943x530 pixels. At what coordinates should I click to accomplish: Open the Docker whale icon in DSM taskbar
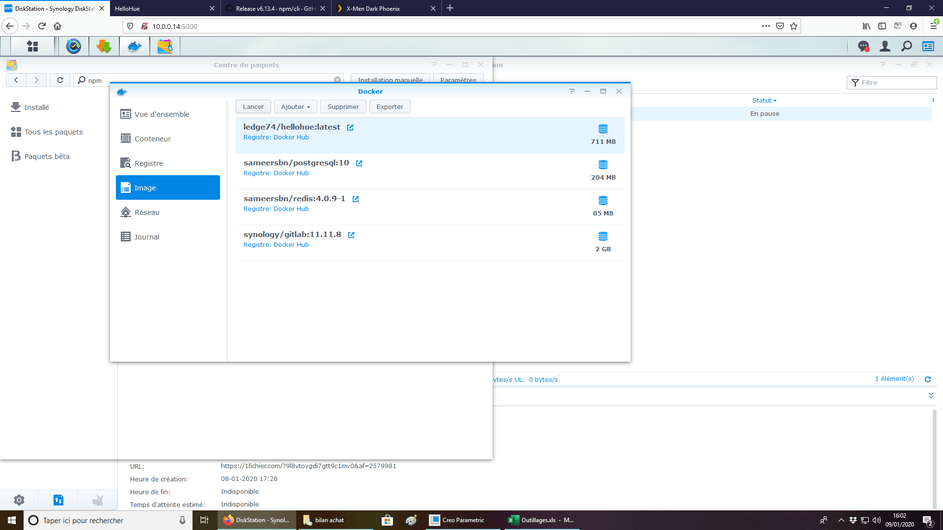click(x=134, y=46)
